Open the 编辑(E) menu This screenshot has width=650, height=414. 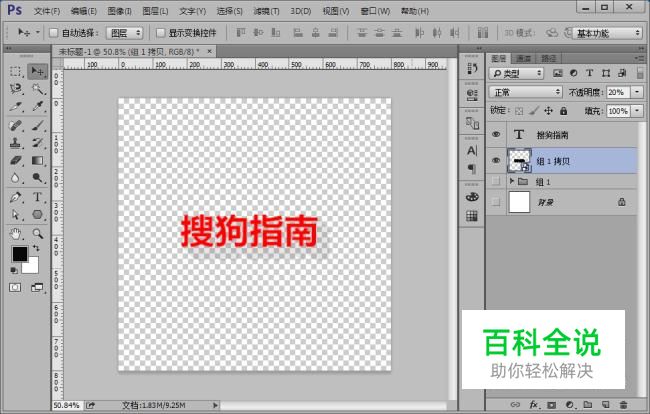pos(84,11)
